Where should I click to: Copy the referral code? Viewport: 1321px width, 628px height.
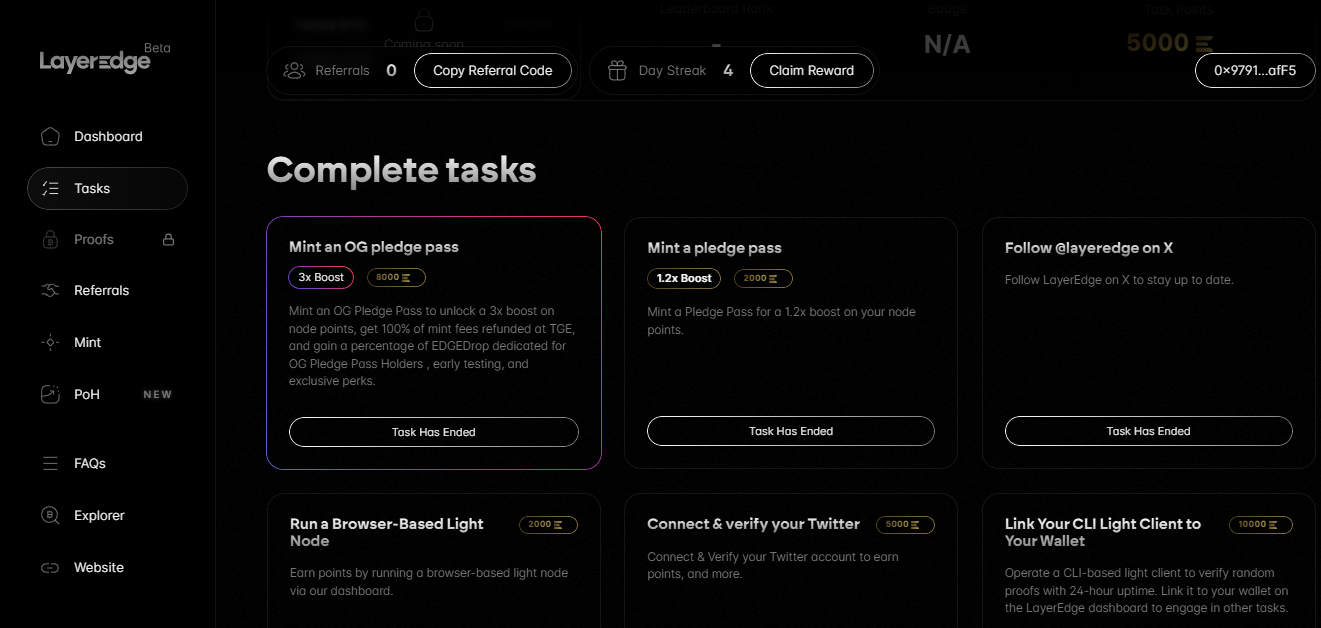point(493,71)
